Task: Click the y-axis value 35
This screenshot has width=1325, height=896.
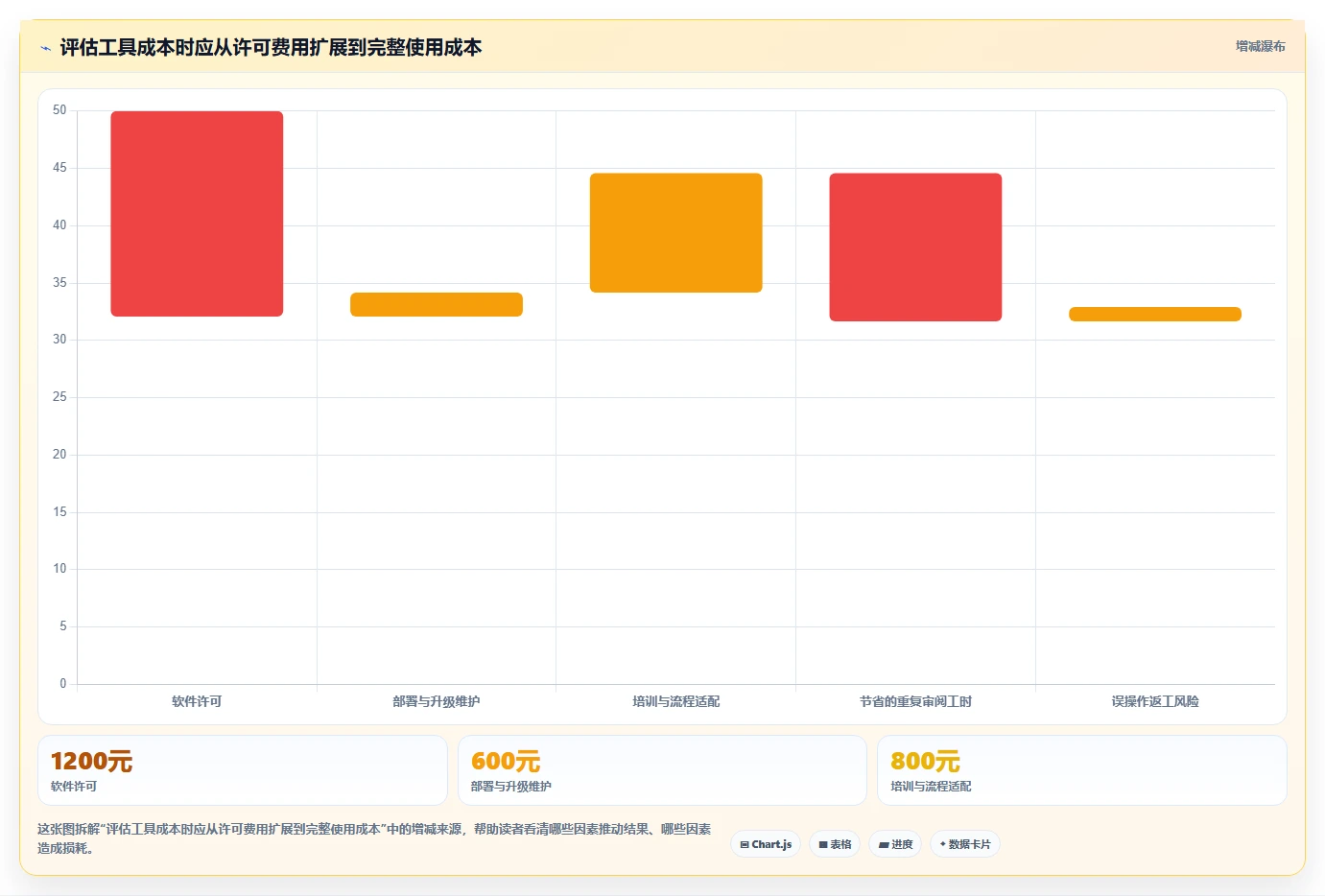Action: (x=59, y=283)
